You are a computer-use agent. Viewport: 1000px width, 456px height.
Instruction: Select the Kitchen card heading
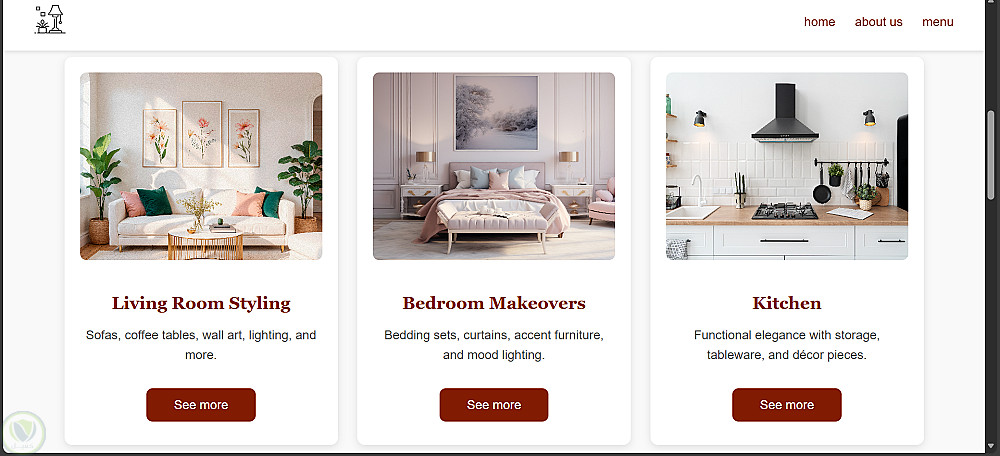tap(787, 303)
